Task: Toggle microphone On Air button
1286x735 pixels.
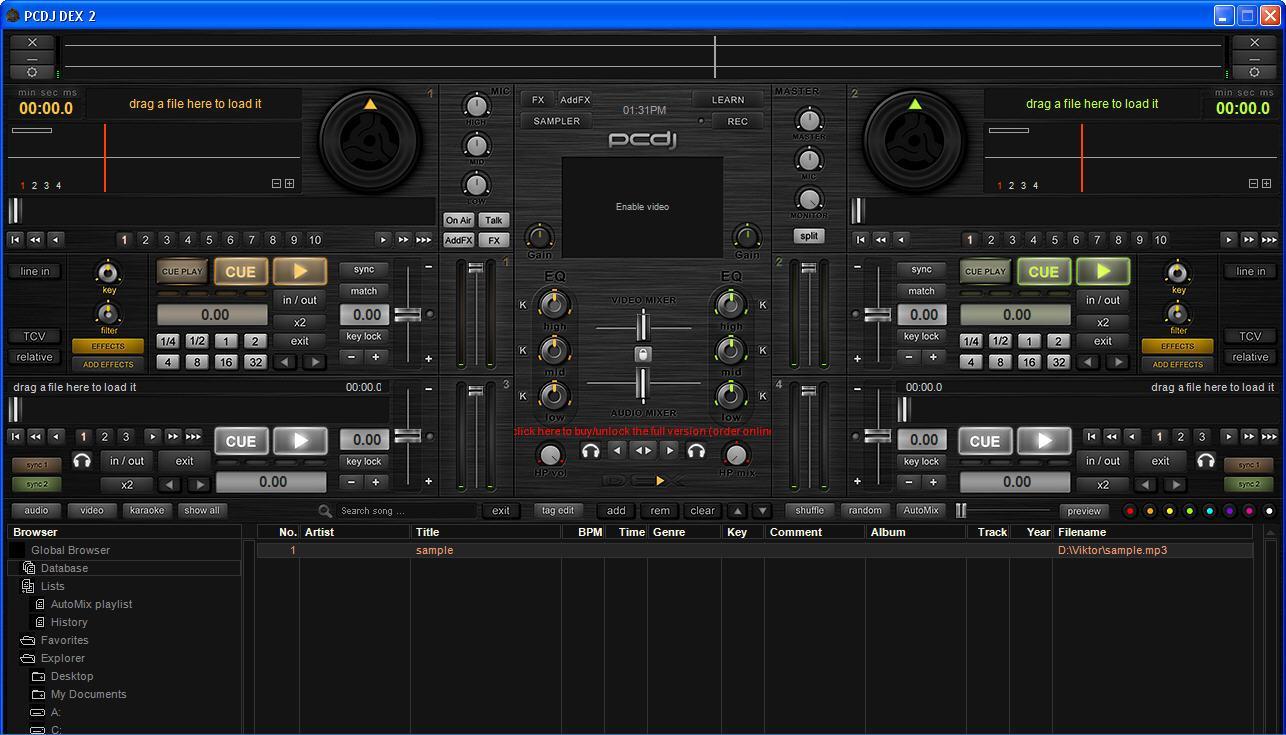Action: click(x=459, y=220)
